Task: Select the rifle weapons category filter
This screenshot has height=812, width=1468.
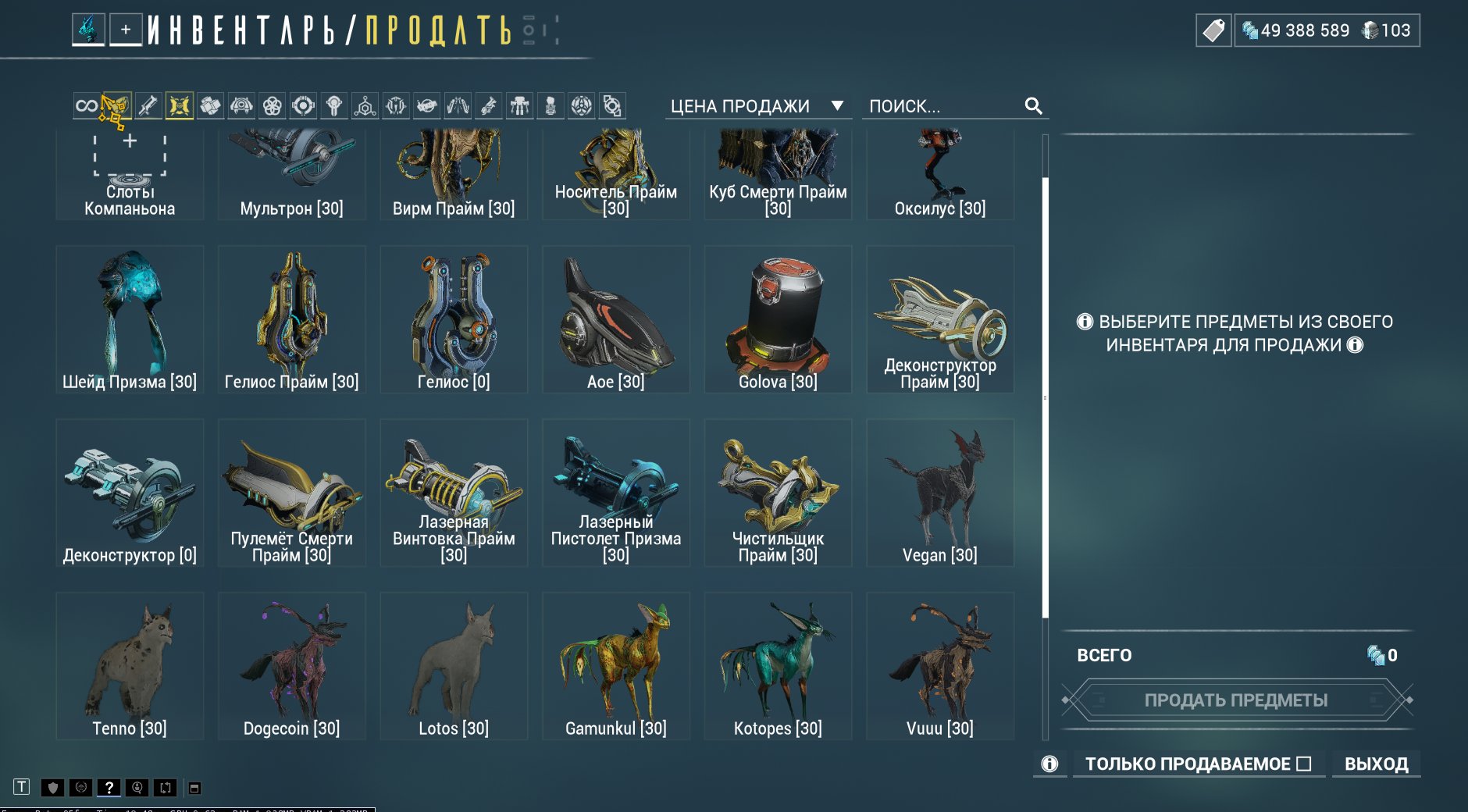Action: 148,105
